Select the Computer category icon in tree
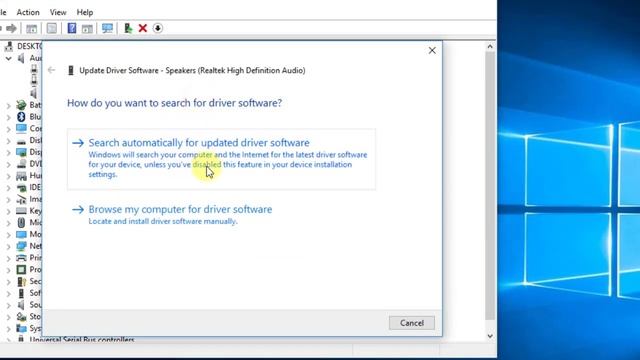Image resolution: width=640 pixels, height=360 pixels. pos(21,129)
